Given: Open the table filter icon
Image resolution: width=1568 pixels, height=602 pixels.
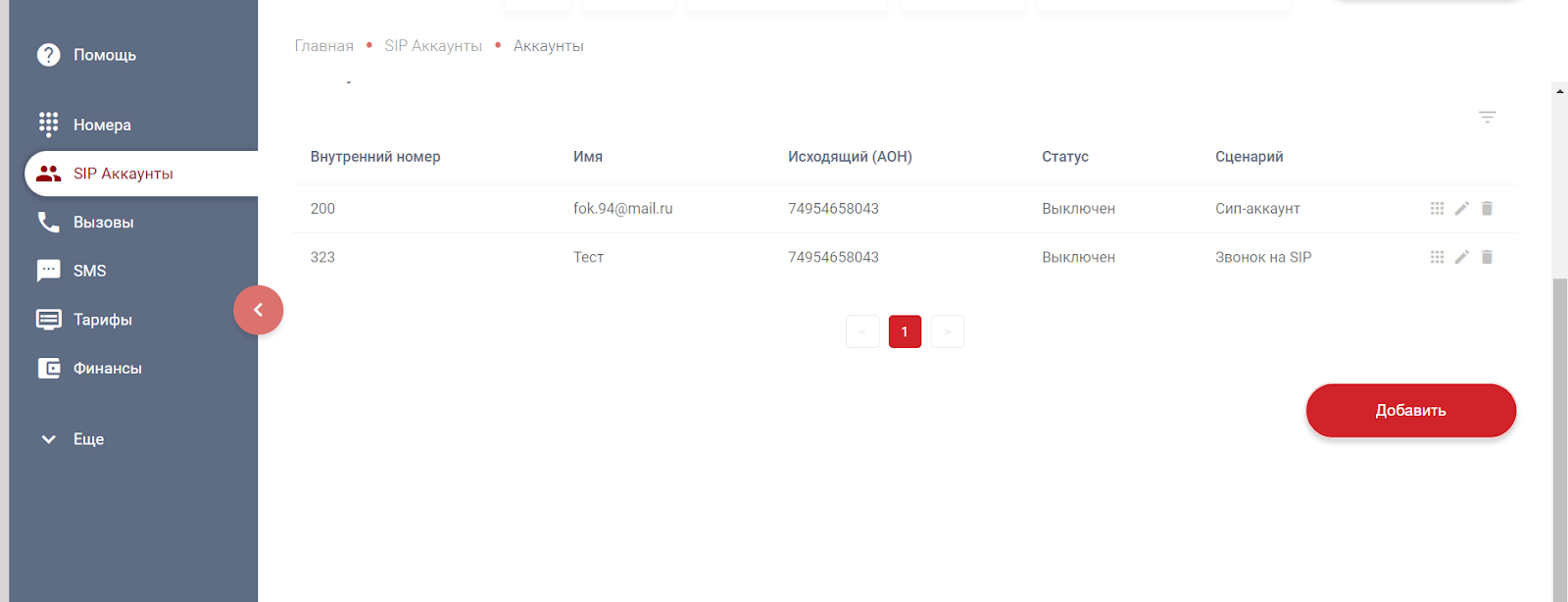Looking at the screenshot, I should (x=1487, y=117).
